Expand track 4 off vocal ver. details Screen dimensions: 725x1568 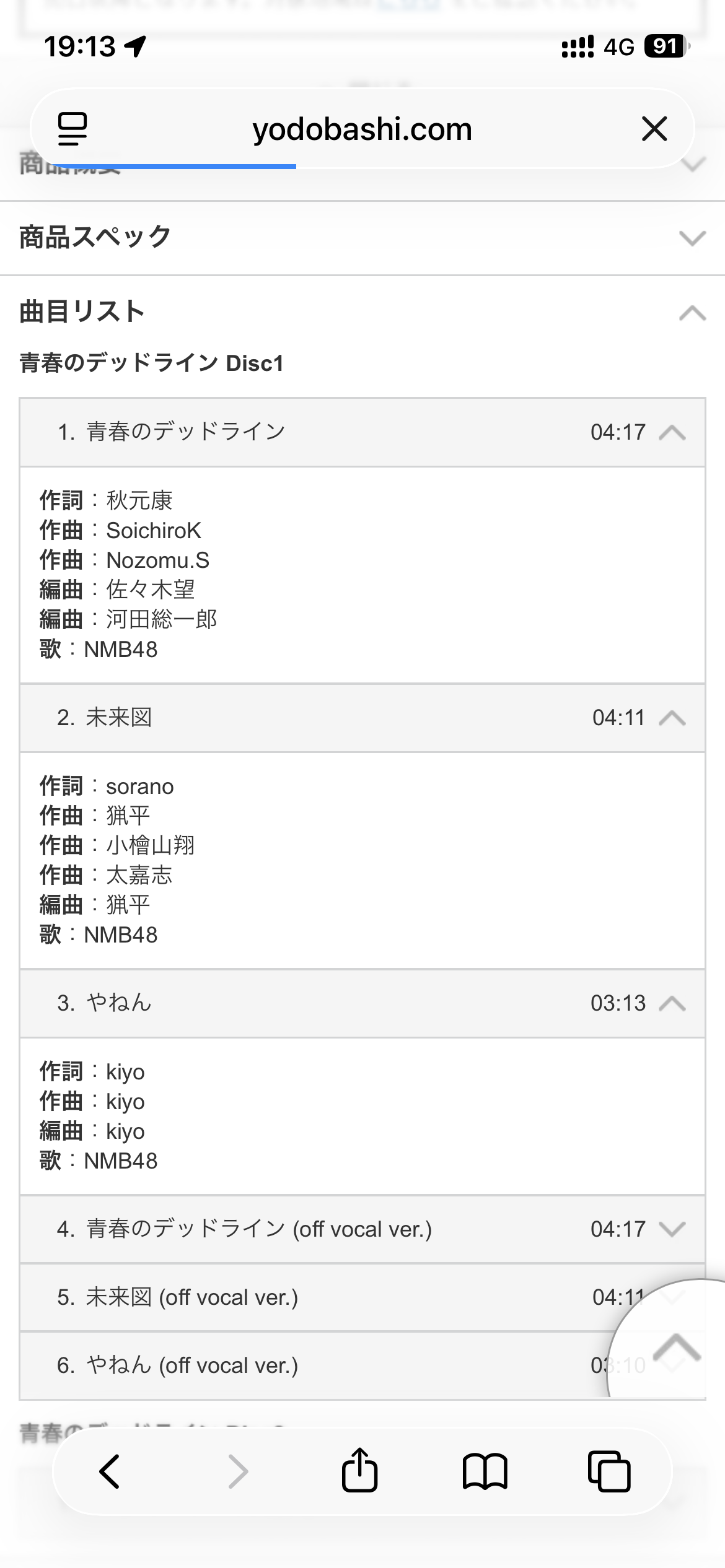click(x=672, y=1229)
